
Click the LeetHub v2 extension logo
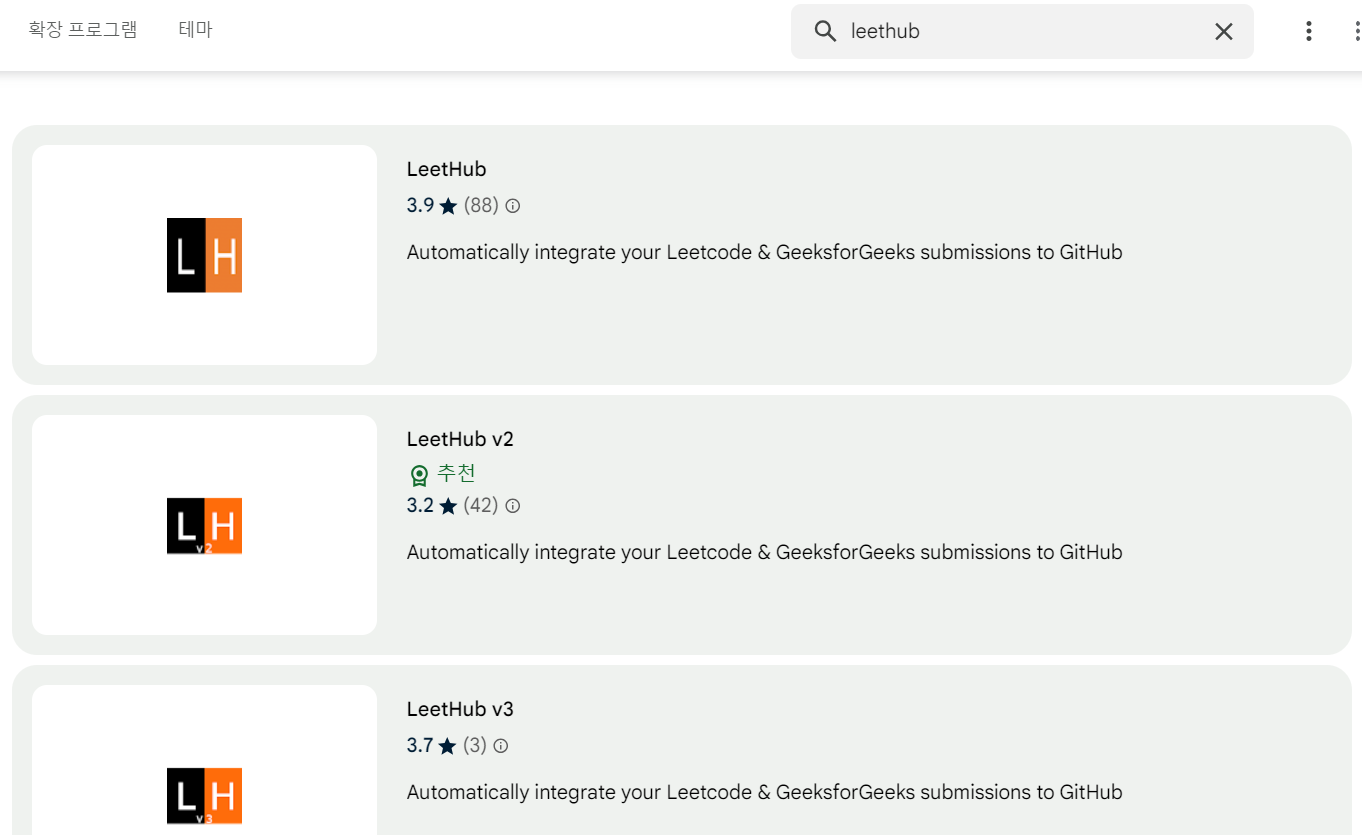204,525
